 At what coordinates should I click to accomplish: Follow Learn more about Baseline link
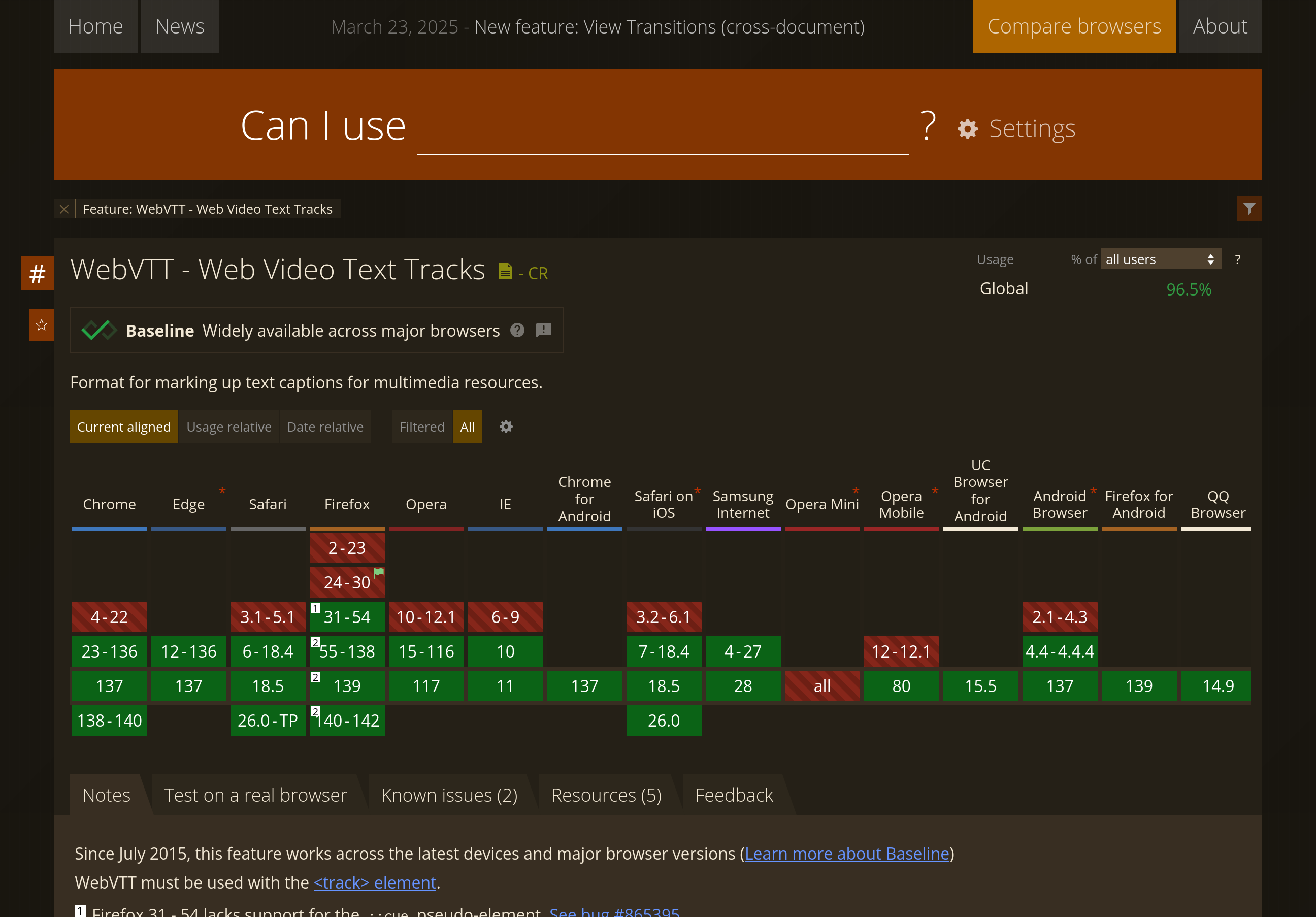coord(846,854)
